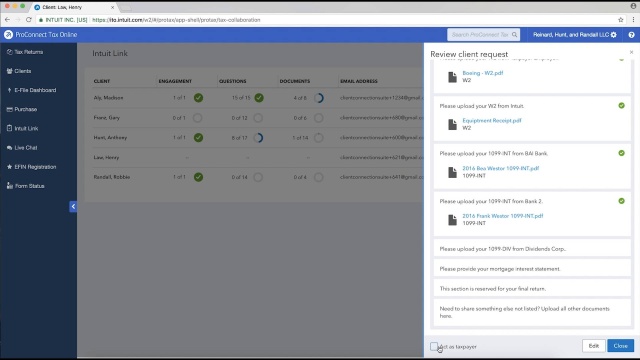This screenshot has width=640, height=360.
Task: Collapse the left sidebar with chevron
Action: pyautogui.click(x=73, y=207)
